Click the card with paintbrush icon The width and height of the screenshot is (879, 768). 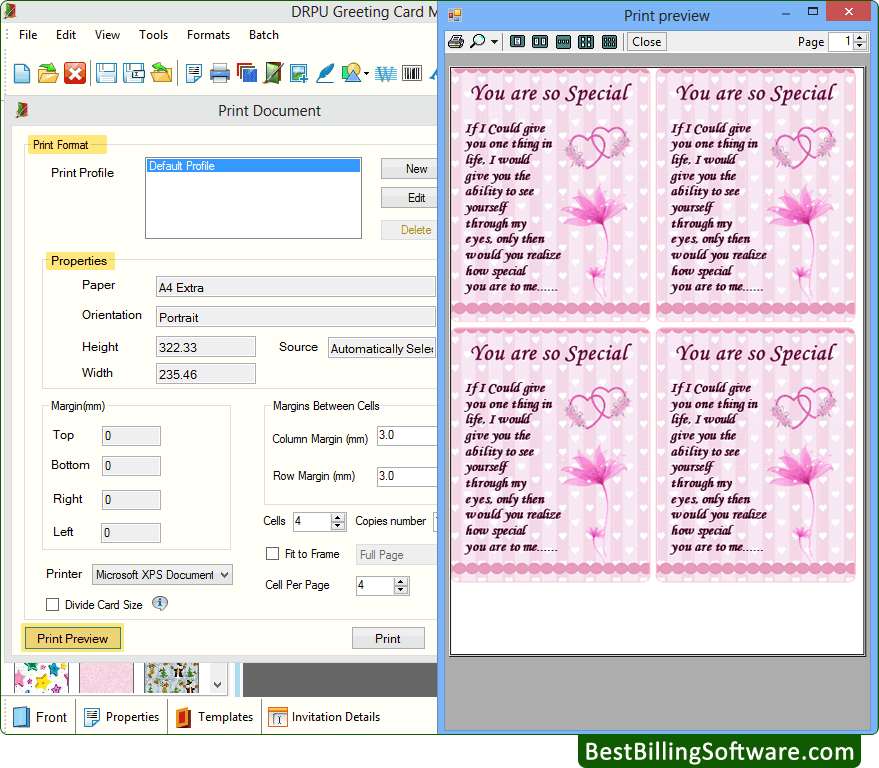pos(273,73)
